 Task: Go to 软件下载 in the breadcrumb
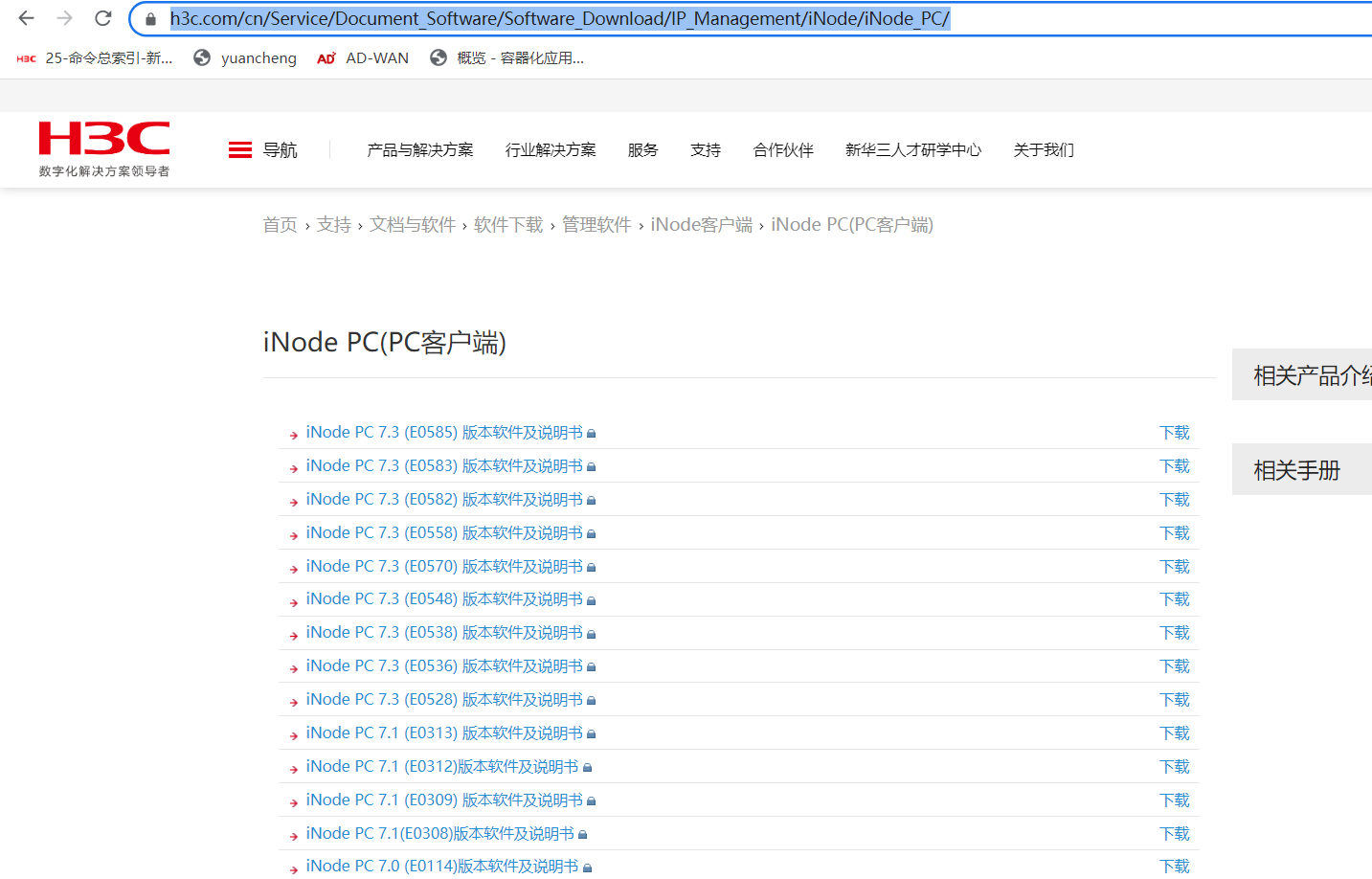(508, 225)
